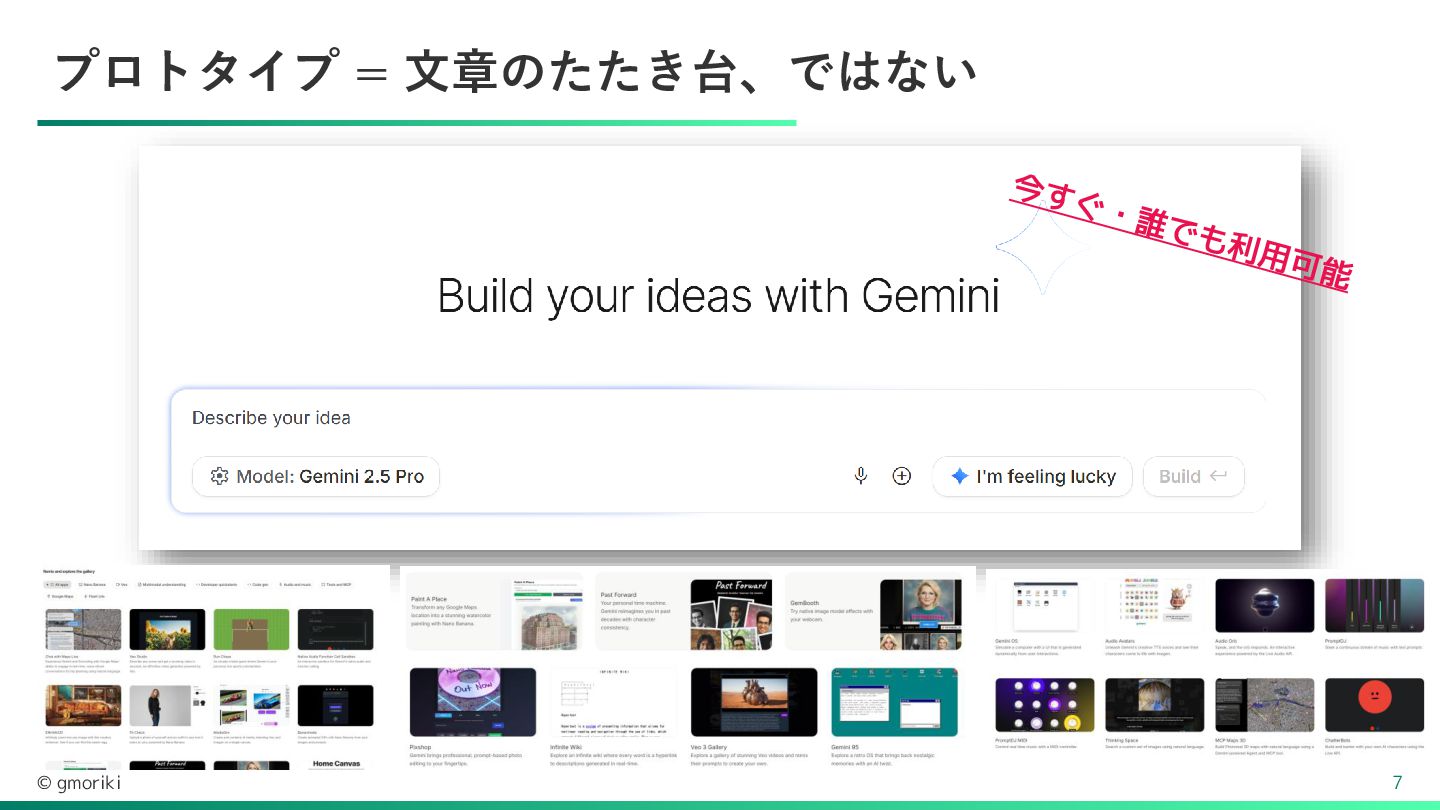Open the Infinite Wiki thumbnail

(613, 702)
